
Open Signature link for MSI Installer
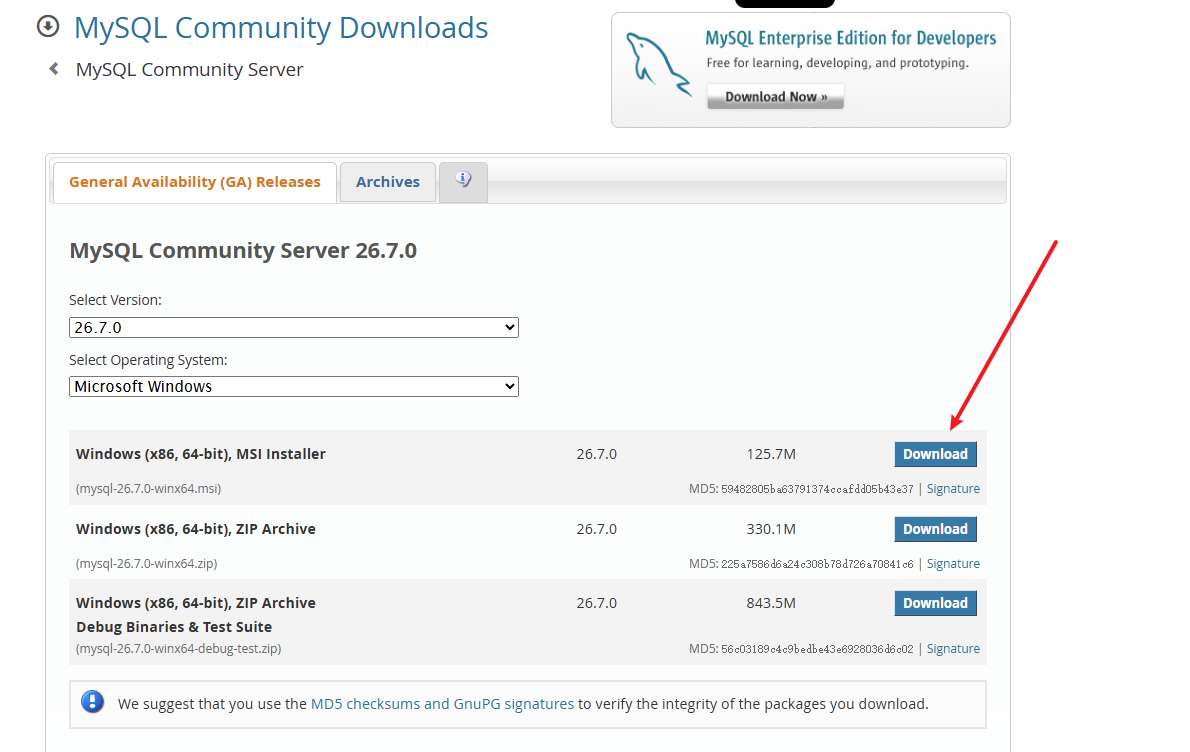953,489
